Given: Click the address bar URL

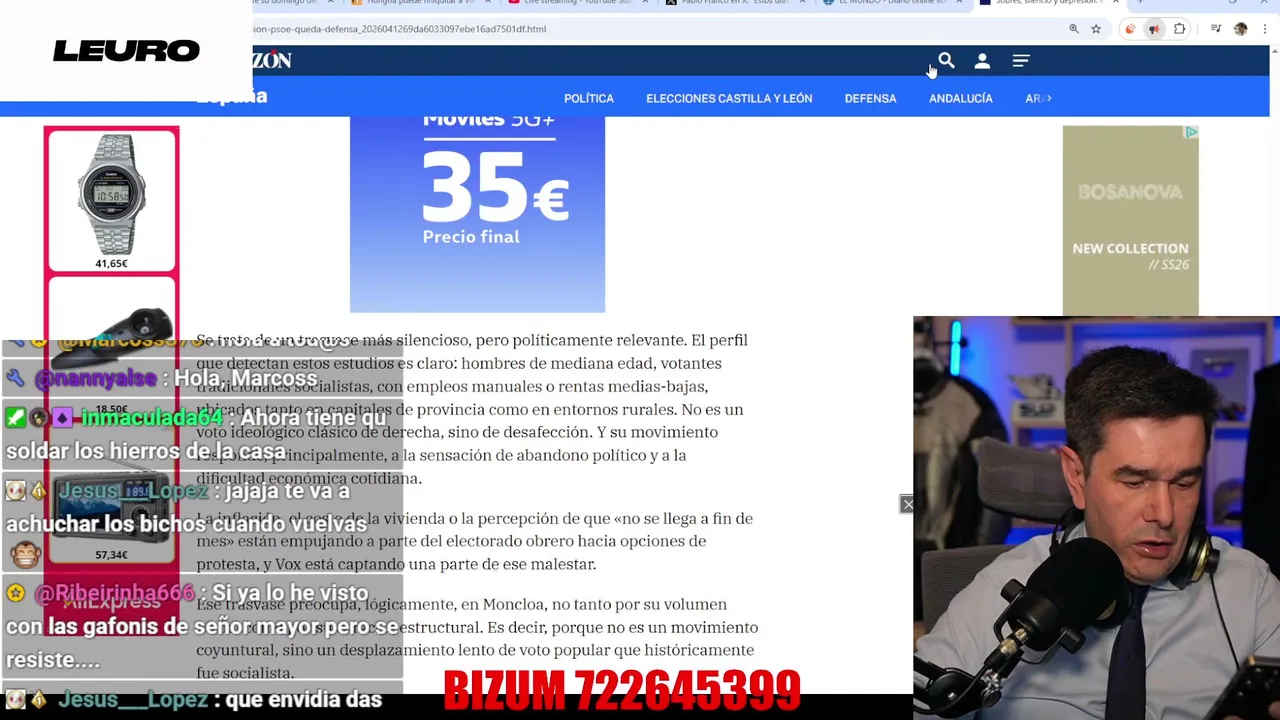Looking at the screenshot, I should click(x=400, y=29).
